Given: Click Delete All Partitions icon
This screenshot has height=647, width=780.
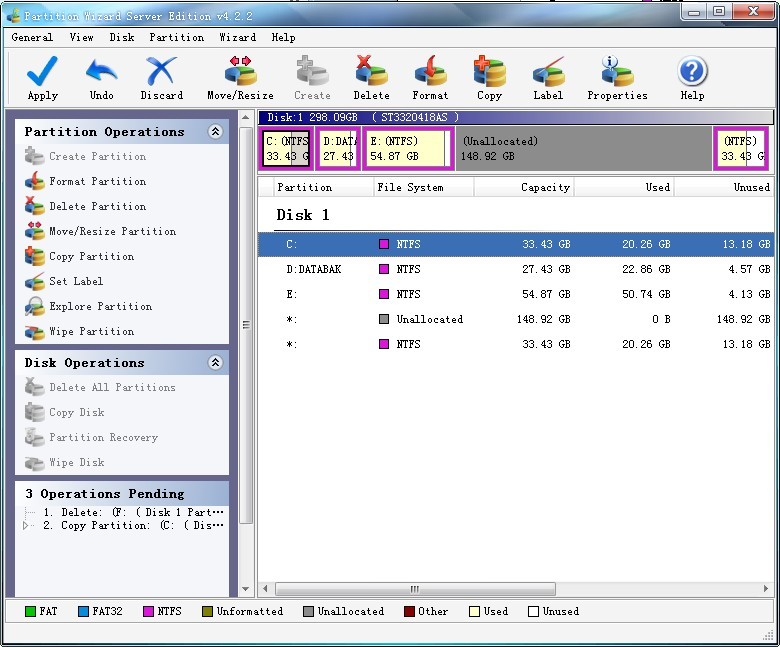Looking at the screenshot, I should (34, 387).
